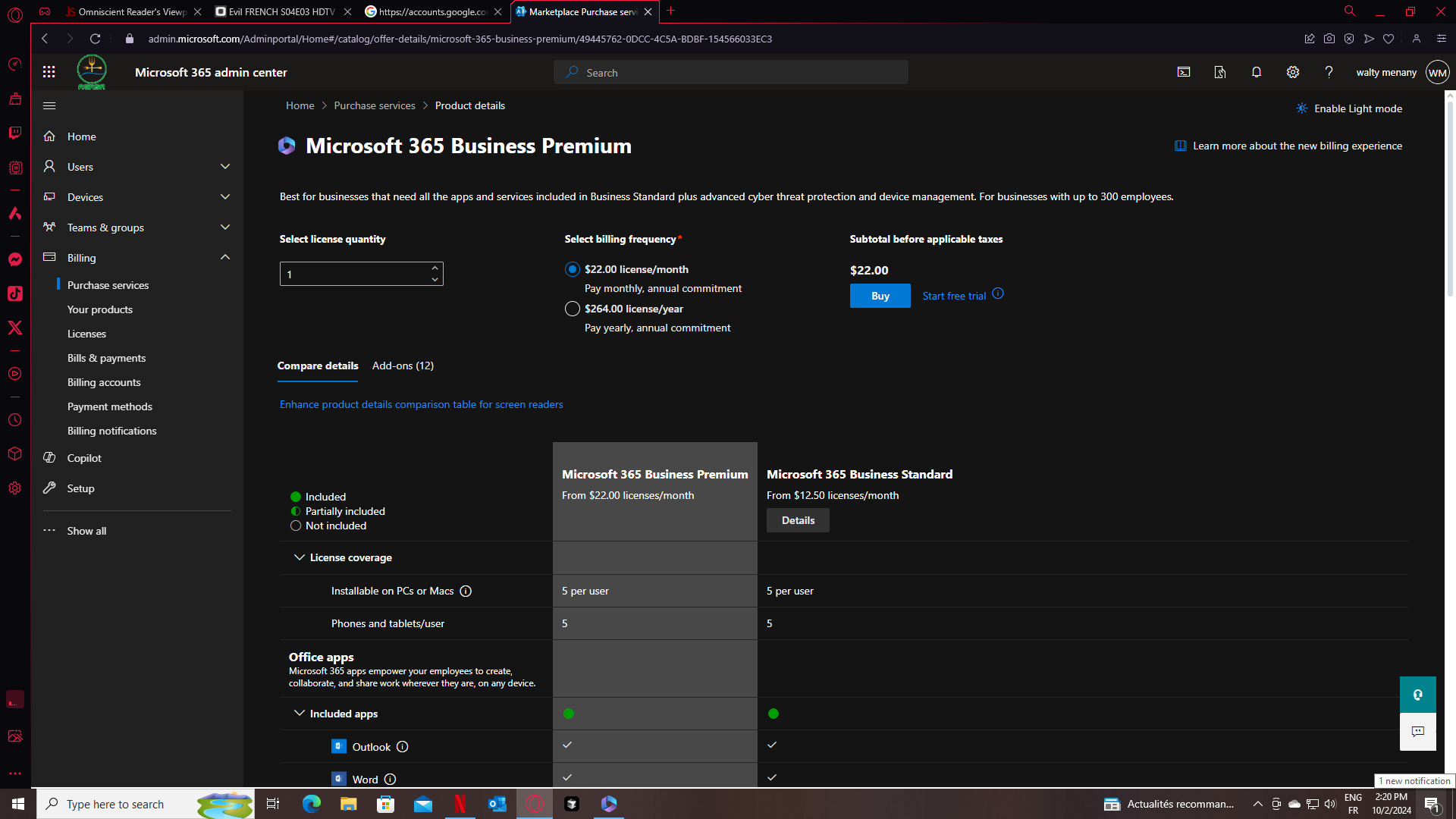Open Setup in left navigation
This screenshot has width=1456, height=819.
[x=80, y=488]
